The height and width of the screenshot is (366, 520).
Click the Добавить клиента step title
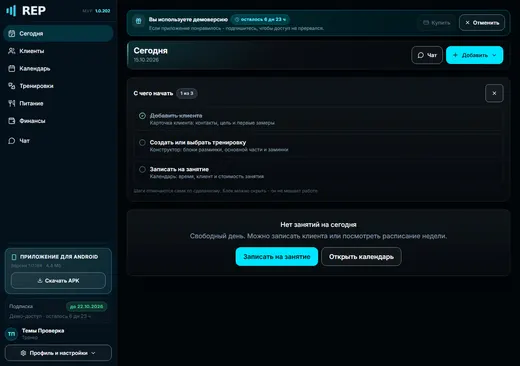(176, 116)
